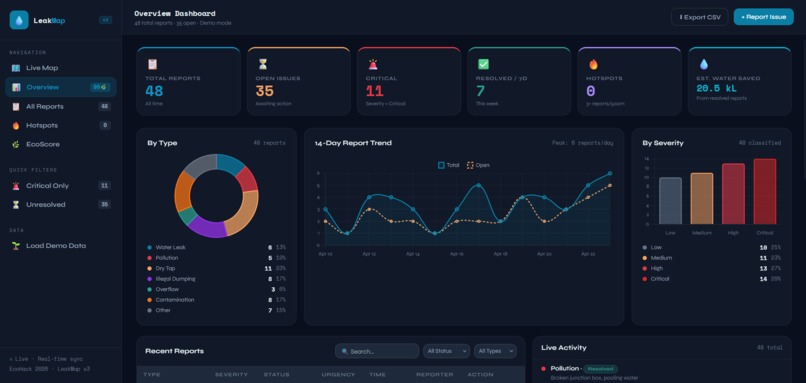Open the Hotspots section
Viewport: 806px width, 383px height.
pyautogui.click(x=61, y=125)
